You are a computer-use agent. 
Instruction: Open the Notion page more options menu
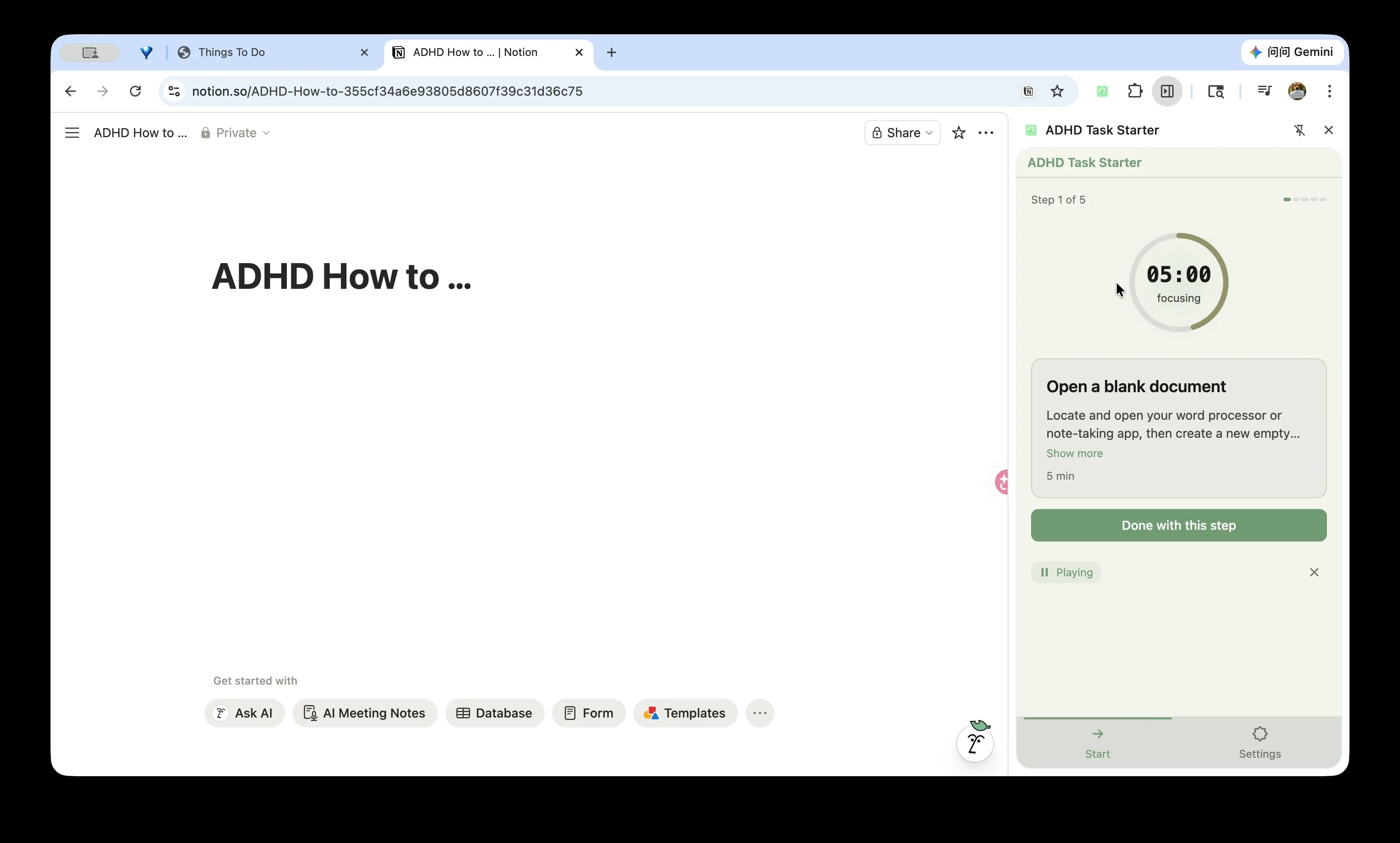tap(986, 133)
